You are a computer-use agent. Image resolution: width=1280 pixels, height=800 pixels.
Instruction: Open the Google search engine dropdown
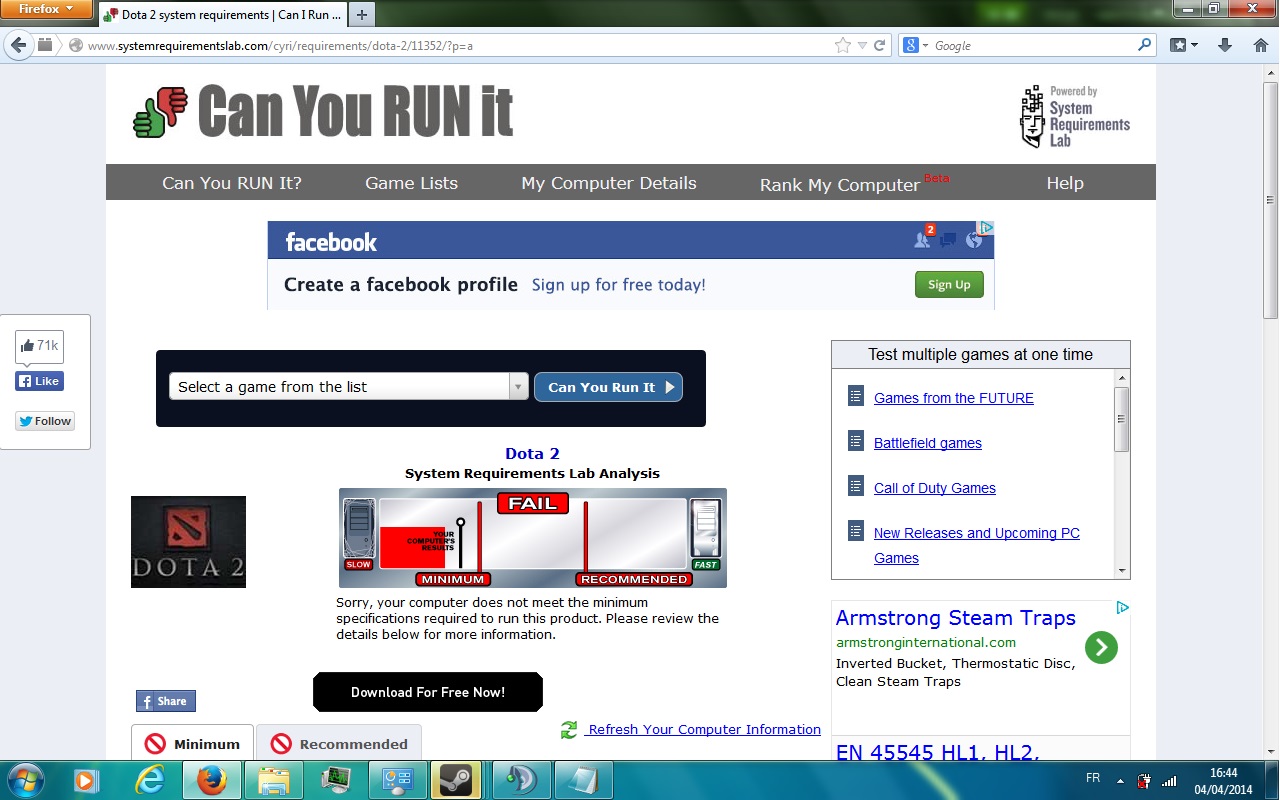tap(915, 46)
